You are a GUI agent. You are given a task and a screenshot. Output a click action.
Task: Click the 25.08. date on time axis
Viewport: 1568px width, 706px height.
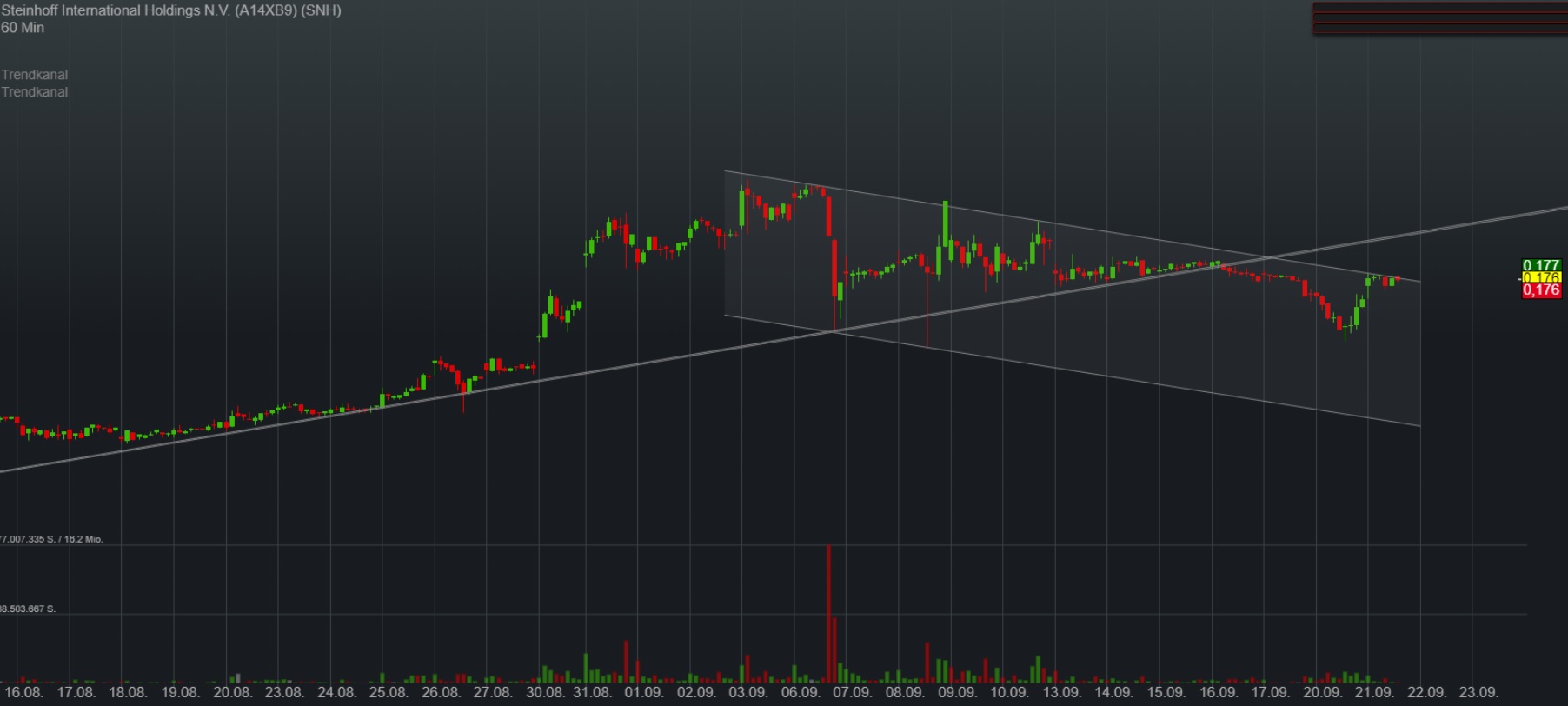point(388,693)
